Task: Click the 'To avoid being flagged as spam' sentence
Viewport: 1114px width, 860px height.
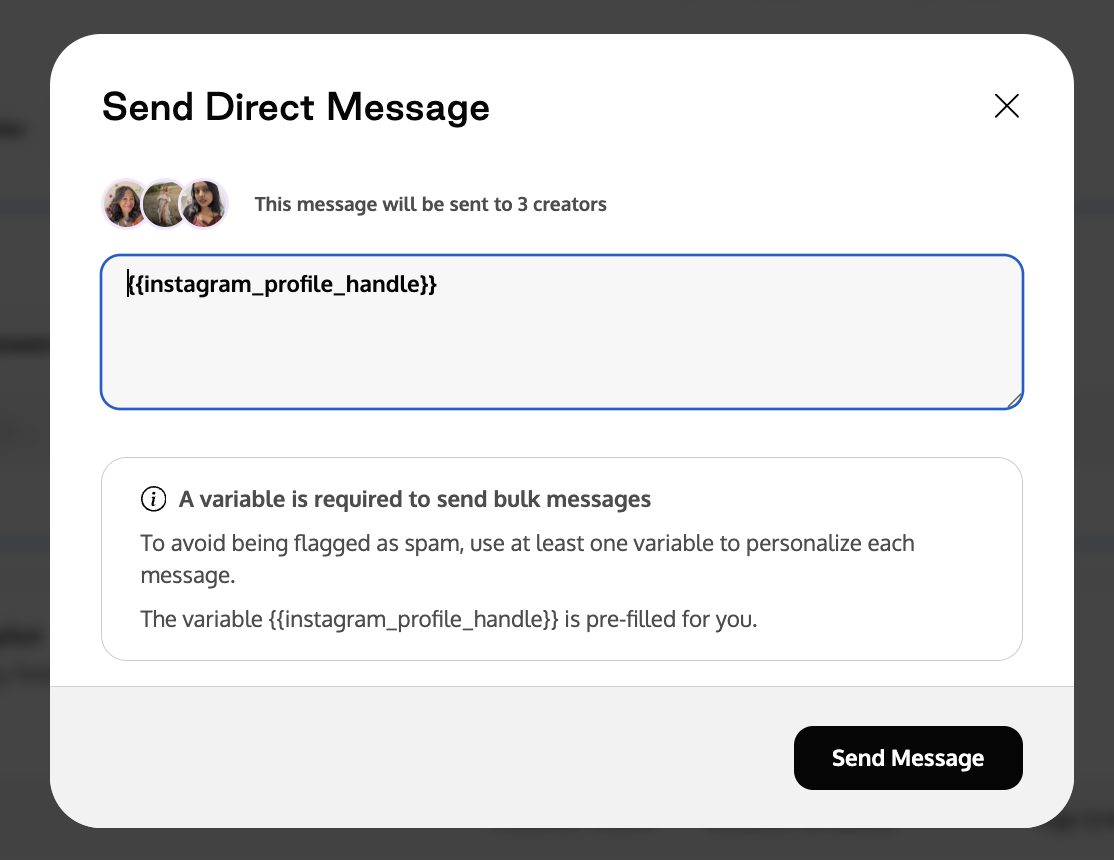Action: (x=527, y=559)
